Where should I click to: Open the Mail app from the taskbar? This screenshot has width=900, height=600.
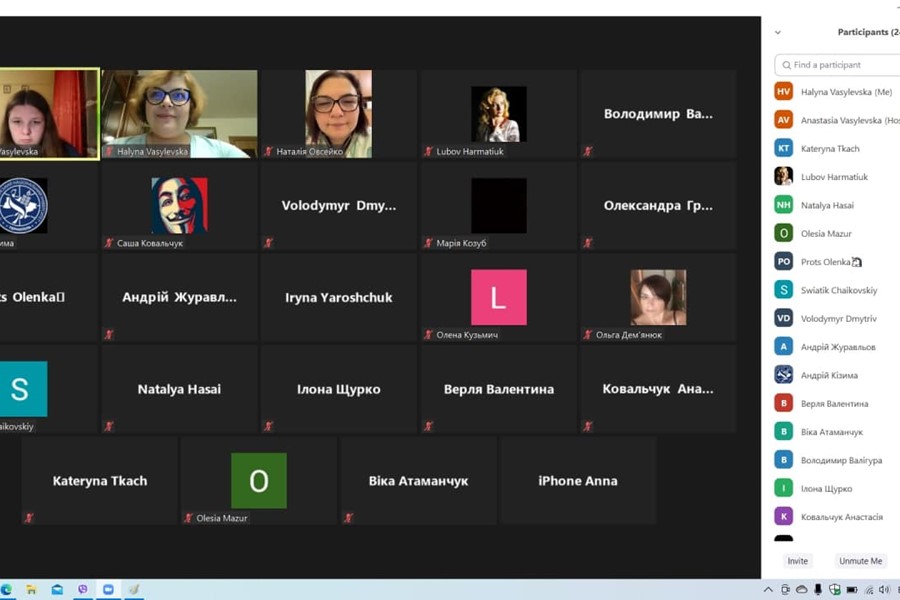[x=57, y=590]
